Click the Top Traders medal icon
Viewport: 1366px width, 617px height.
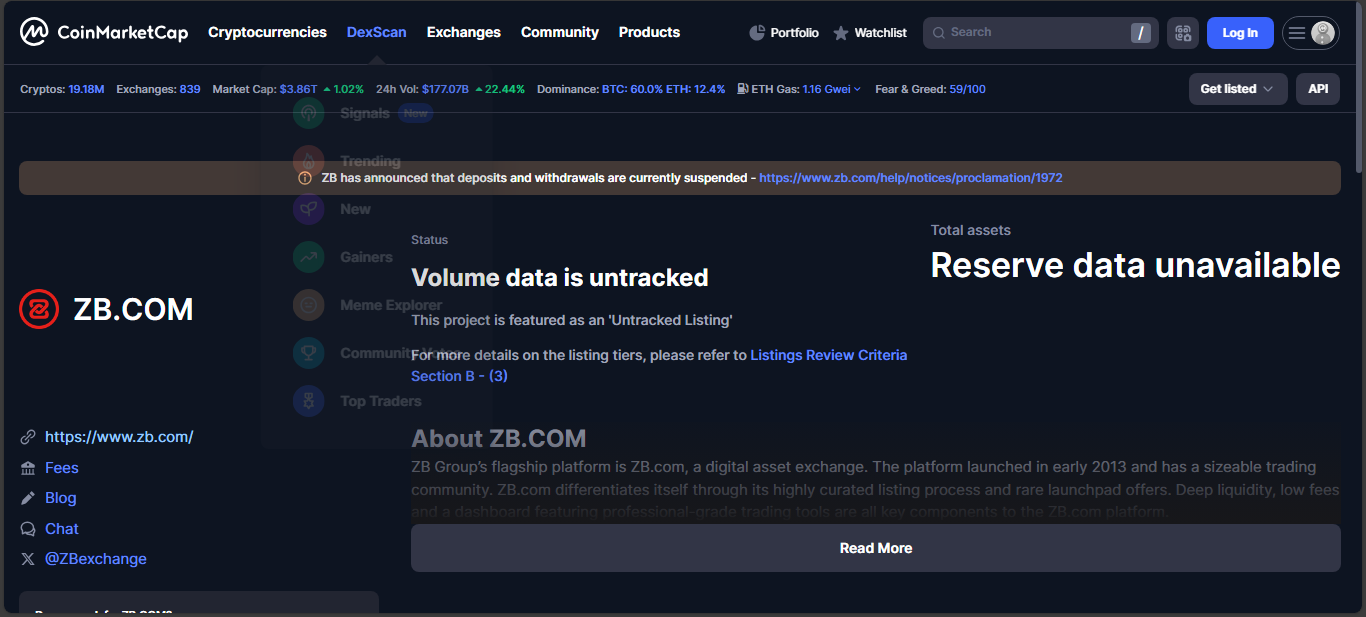point(309,401)
